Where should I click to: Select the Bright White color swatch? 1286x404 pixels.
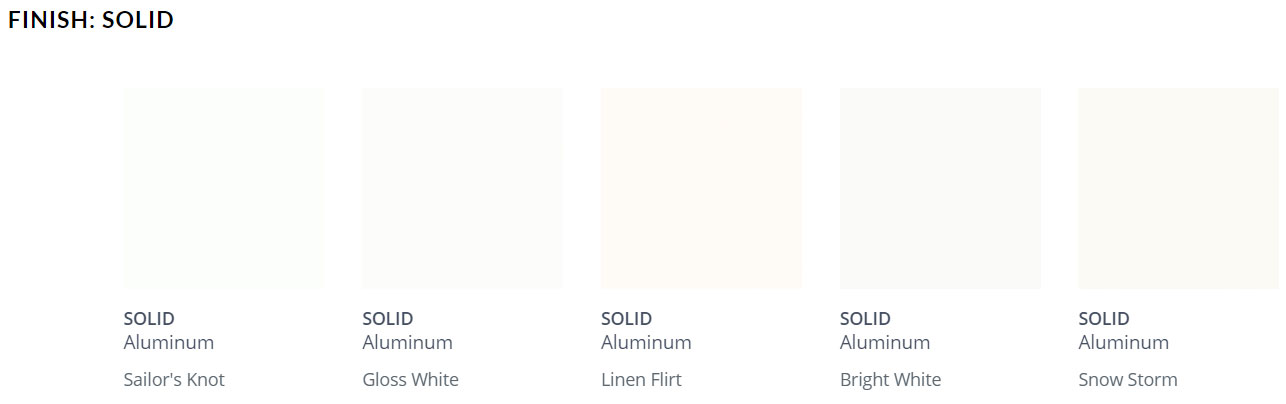(x=940, y=188)
